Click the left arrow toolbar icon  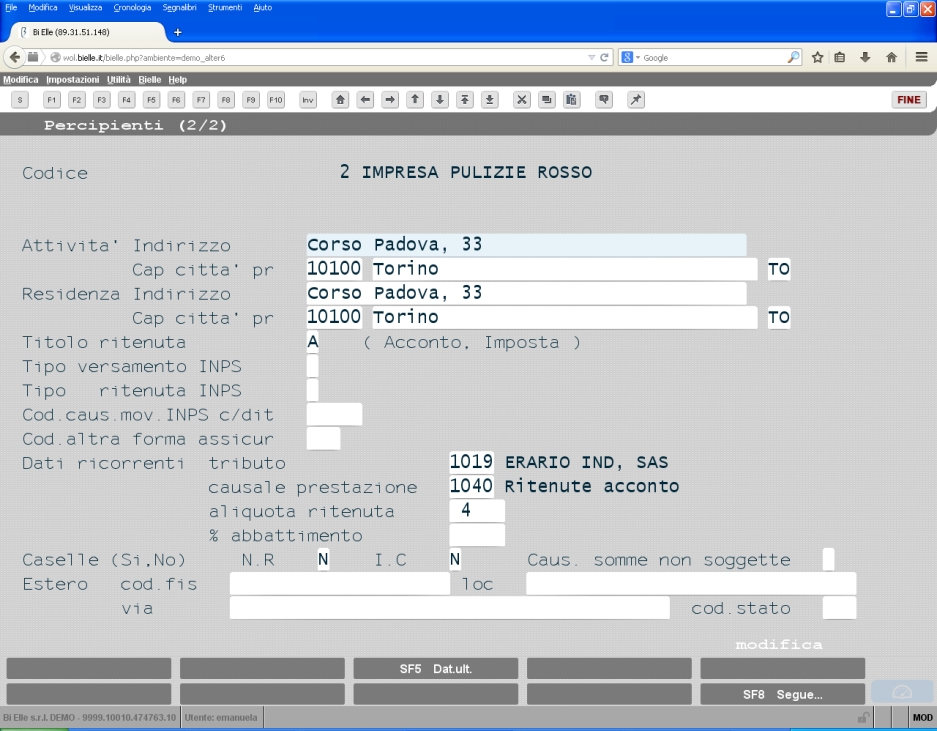click(365, 100)
